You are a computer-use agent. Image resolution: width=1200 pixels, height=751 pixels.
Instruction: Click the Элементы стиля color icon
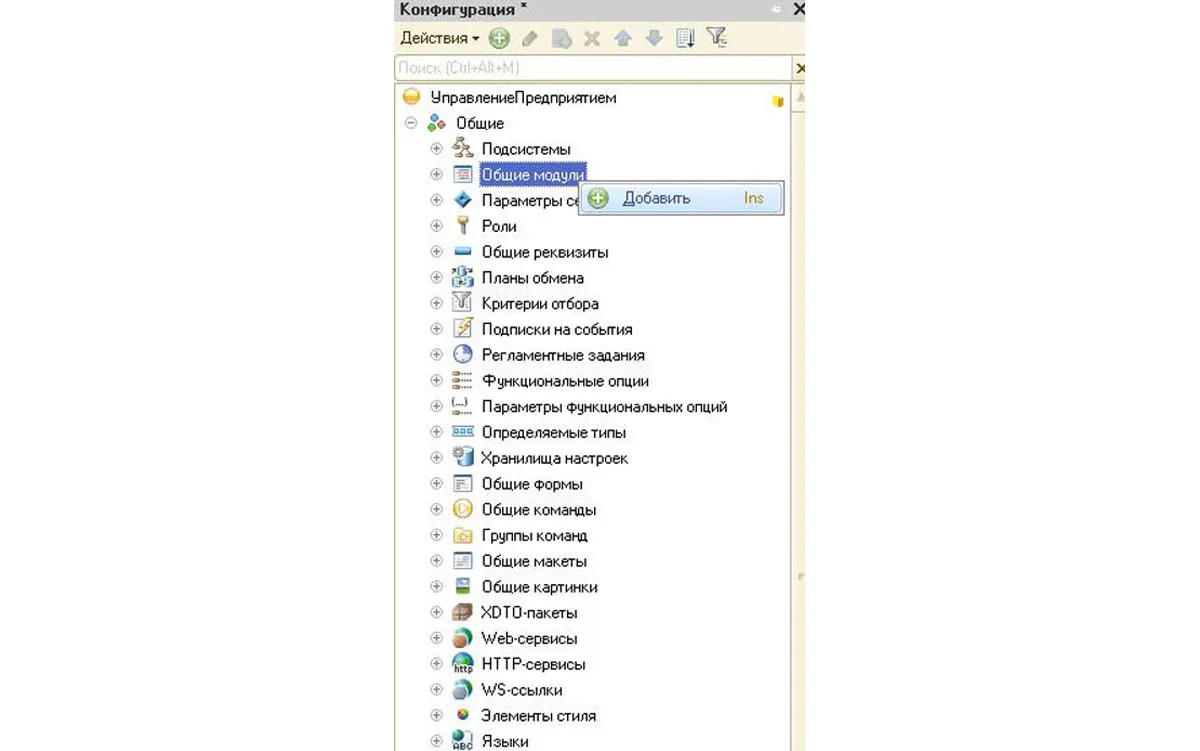(x=462, y=716)
